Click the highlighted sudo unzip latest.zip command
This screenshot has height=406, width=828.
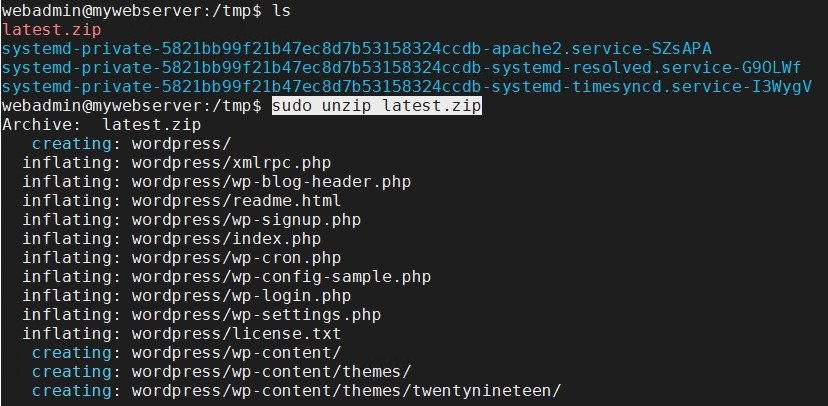[x=377, y=106]
